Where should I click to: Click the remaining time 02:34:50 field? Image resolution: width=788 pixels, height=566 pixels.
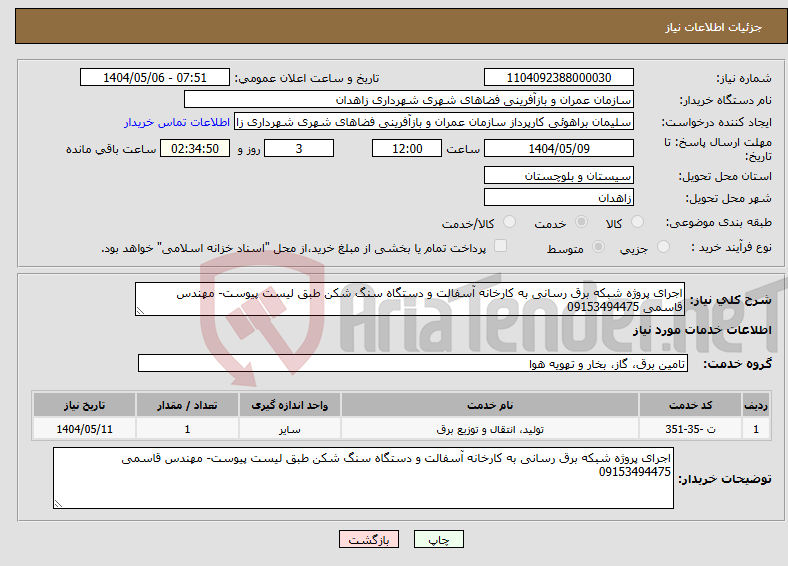(x=195, y=148)
